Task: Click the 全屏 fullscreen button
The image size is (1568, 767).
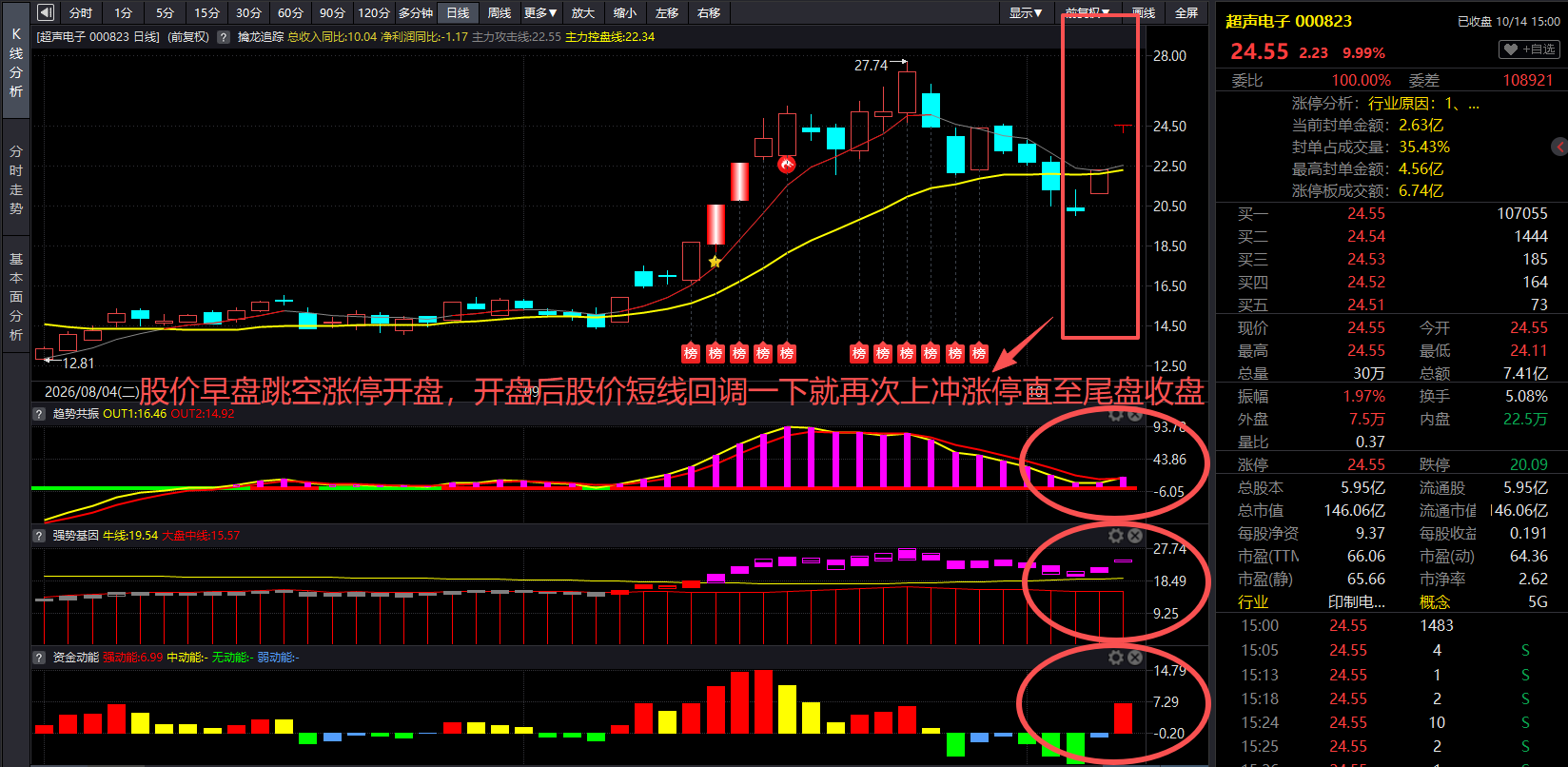Action: click(1186, 12)
